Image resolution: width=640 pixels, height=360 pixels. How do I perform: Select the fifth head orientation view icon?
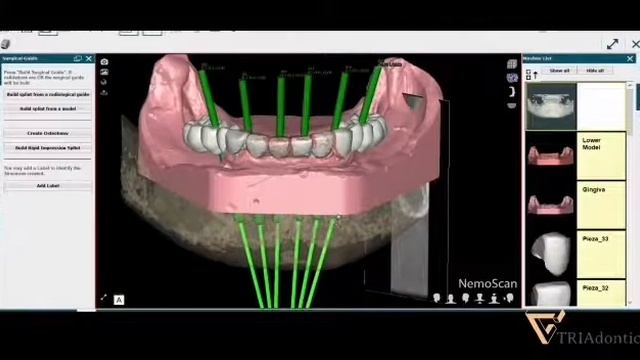coord(494,299)
